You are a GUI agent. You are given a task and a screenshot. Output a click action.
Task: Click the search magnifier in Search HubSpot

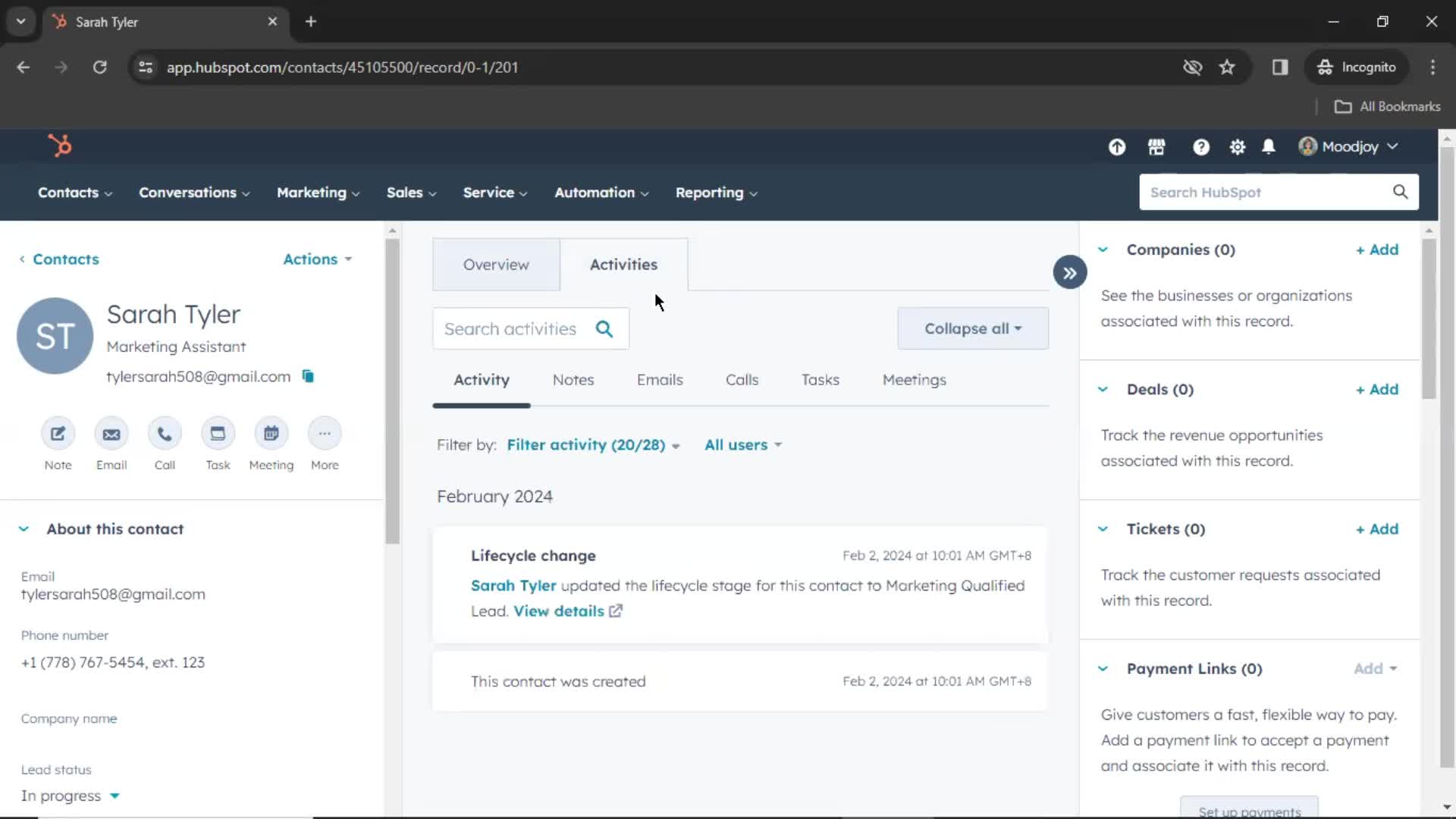click(x=1400, y=192)
